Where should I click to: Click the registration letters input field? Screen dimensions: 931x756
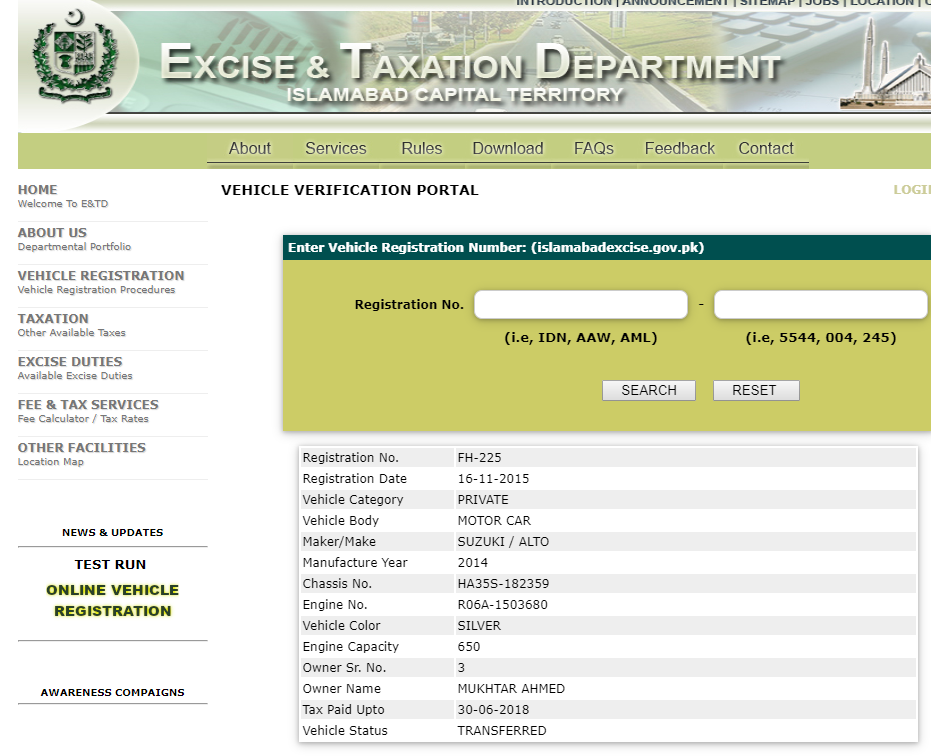point(580,305)
